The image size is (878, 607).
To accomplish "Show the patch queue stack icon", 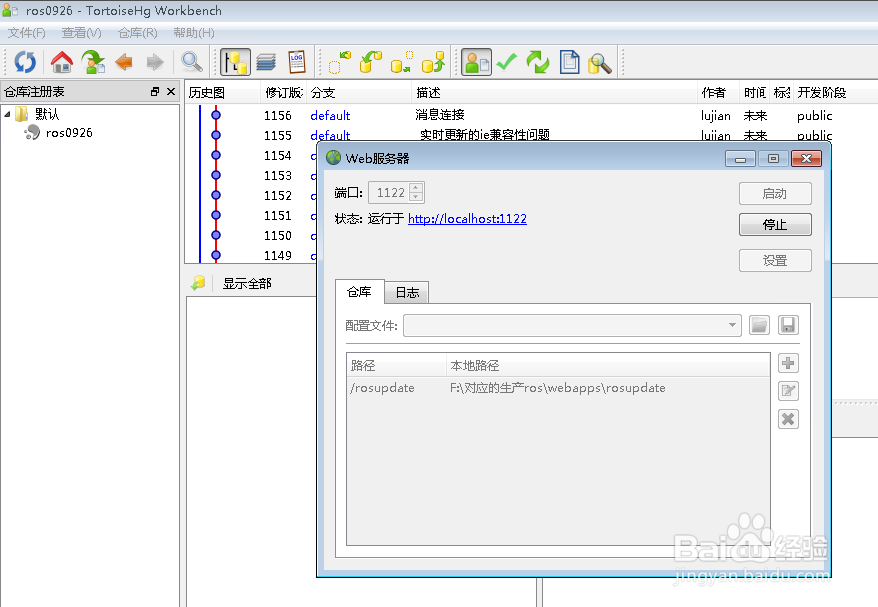I will click(266, 62).
